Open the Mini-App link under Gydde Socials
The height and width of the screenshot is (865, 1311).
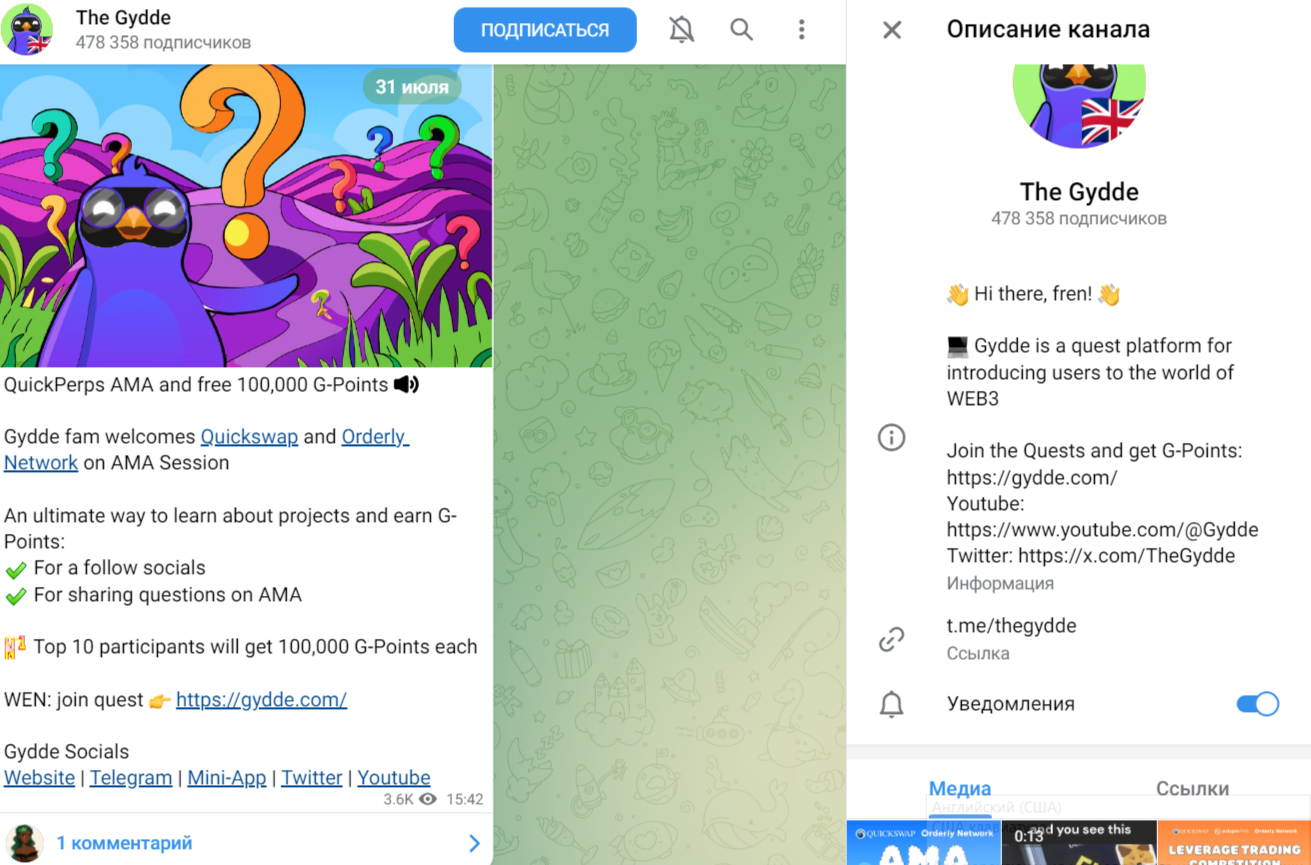click(227, 778)
